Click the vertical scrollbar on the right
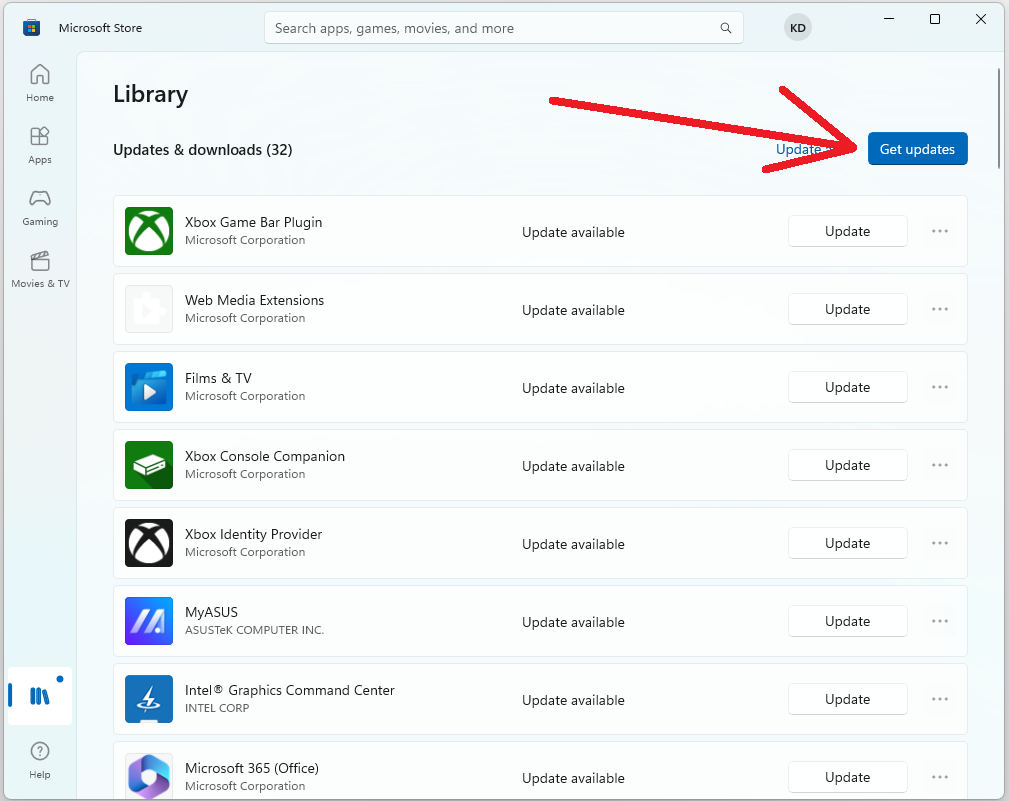 coord(999,120)
